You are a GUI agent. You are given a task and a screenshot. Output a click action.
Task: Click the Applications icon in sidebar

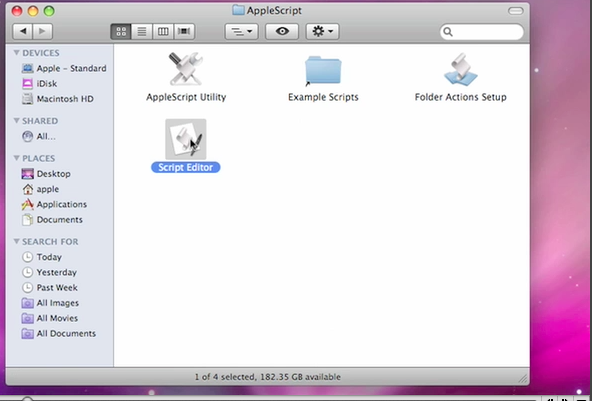tap(28, 204)
